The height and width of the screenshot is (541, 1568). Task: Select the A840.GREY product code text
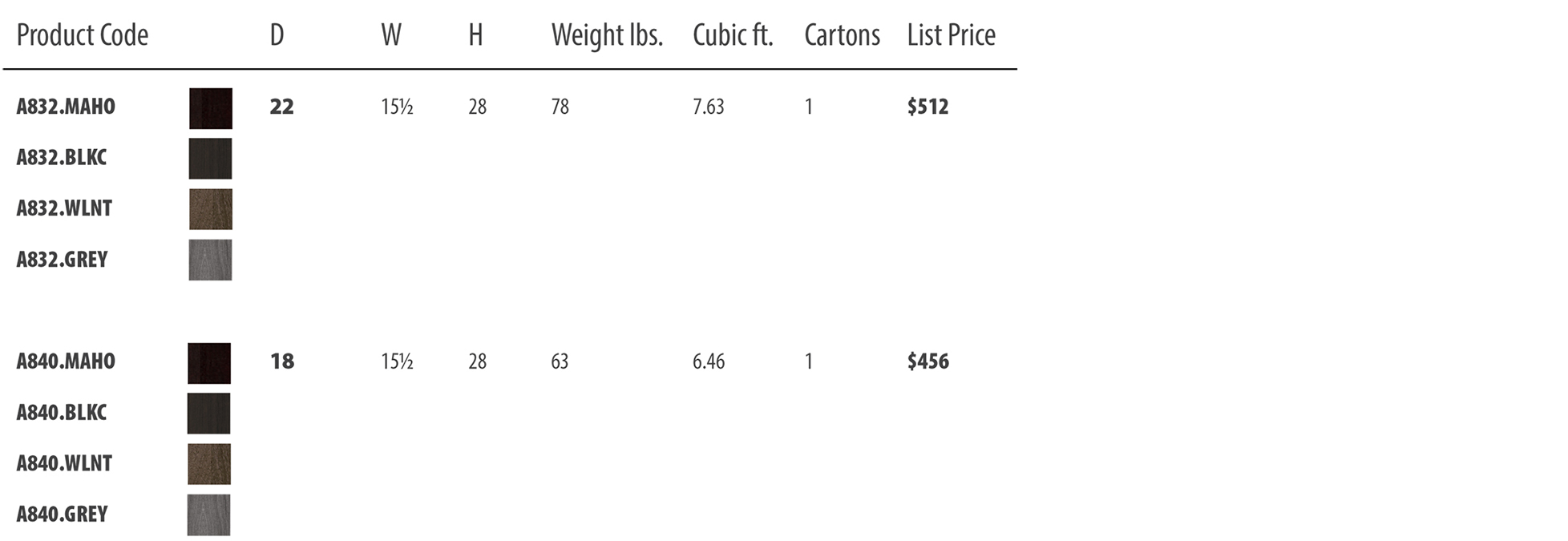point(62,515)
